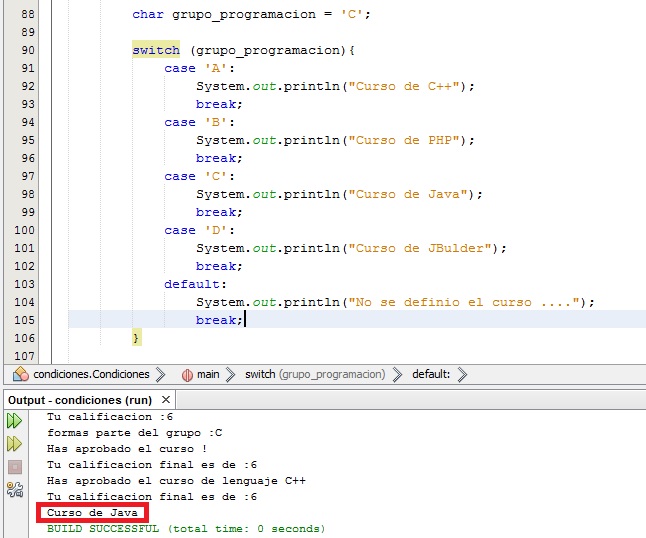Click line number 90 in the gutter

point(27,50)
